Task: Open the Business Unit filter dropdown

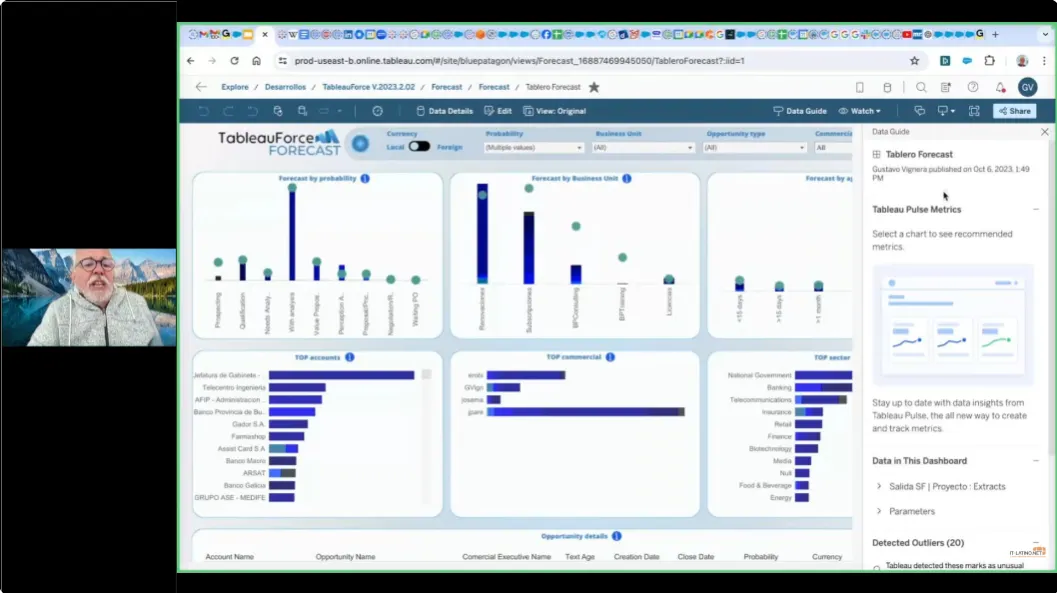Action: click(x=643, y=148)
